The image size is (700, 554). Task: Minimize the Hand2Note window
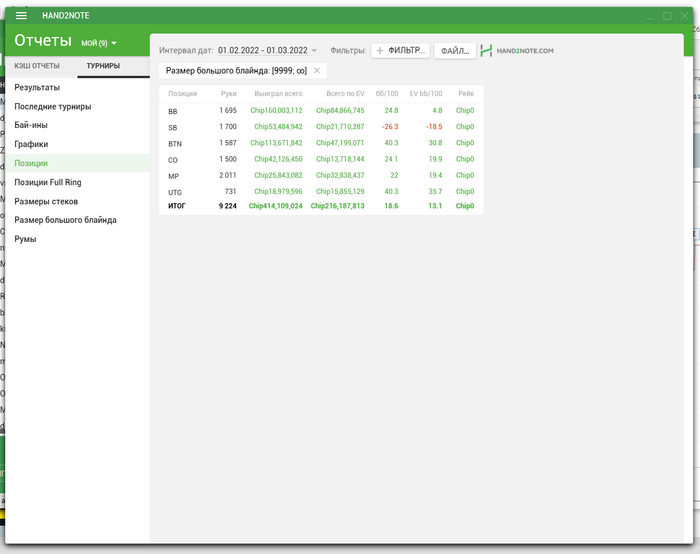click(650, 16)
